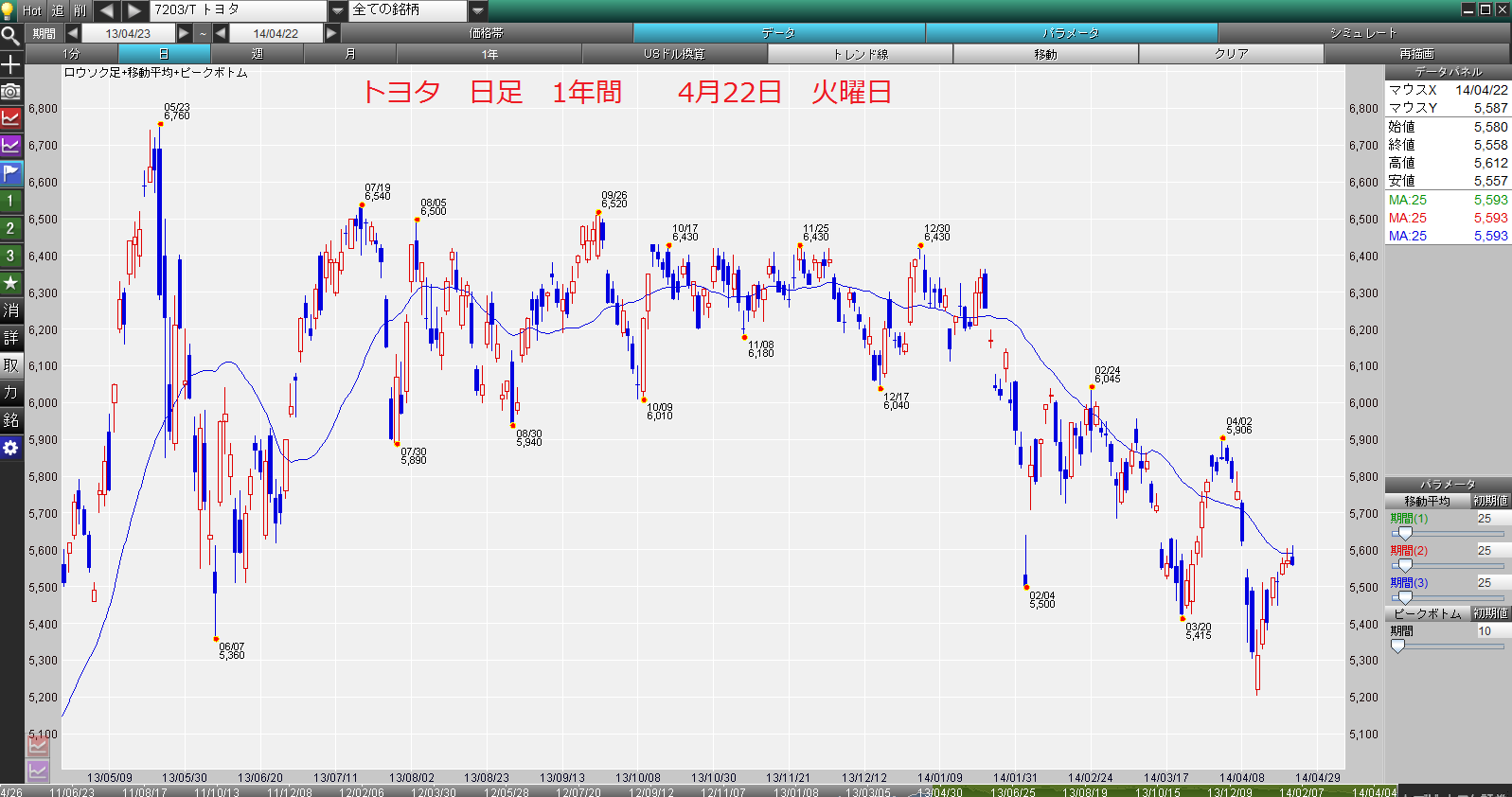
Task: Click the red chart icon in sidebar
Action: click(10, 118)
